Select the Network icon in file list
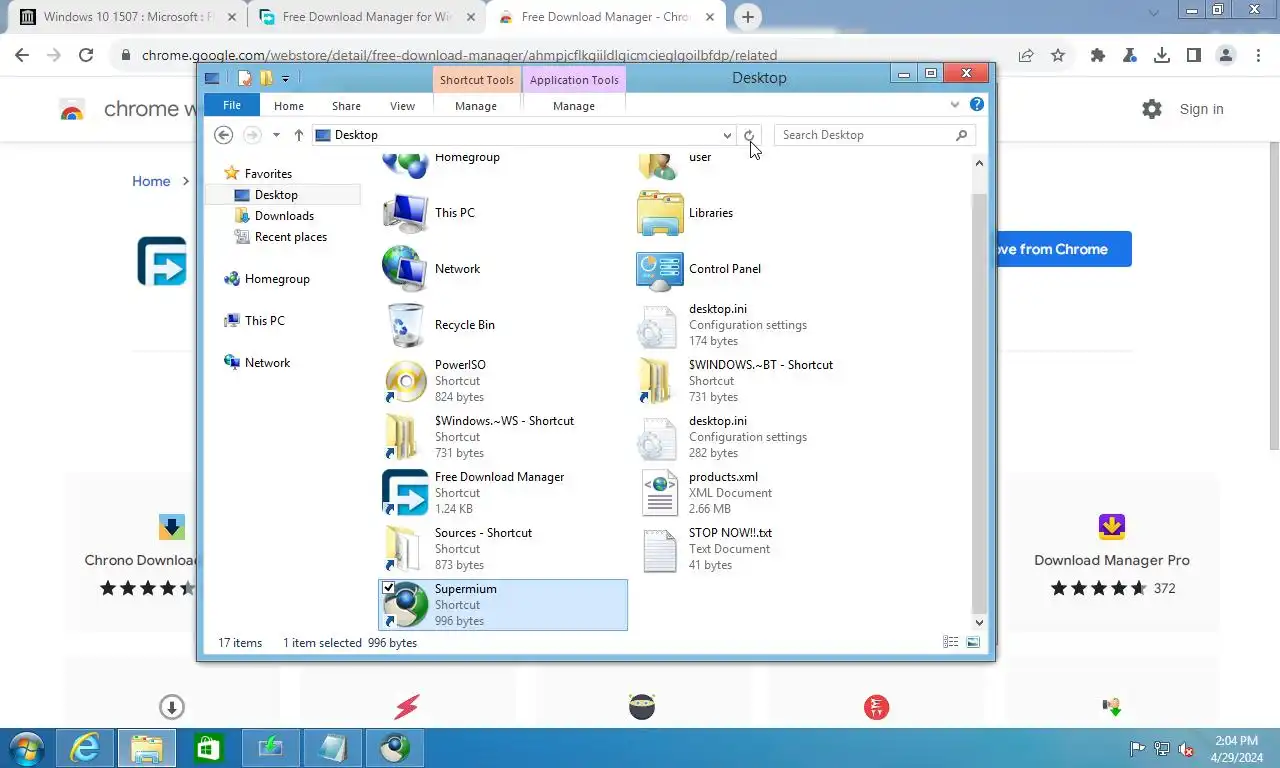This screenshot has width=1280, height=768. [x=405, y=269]
